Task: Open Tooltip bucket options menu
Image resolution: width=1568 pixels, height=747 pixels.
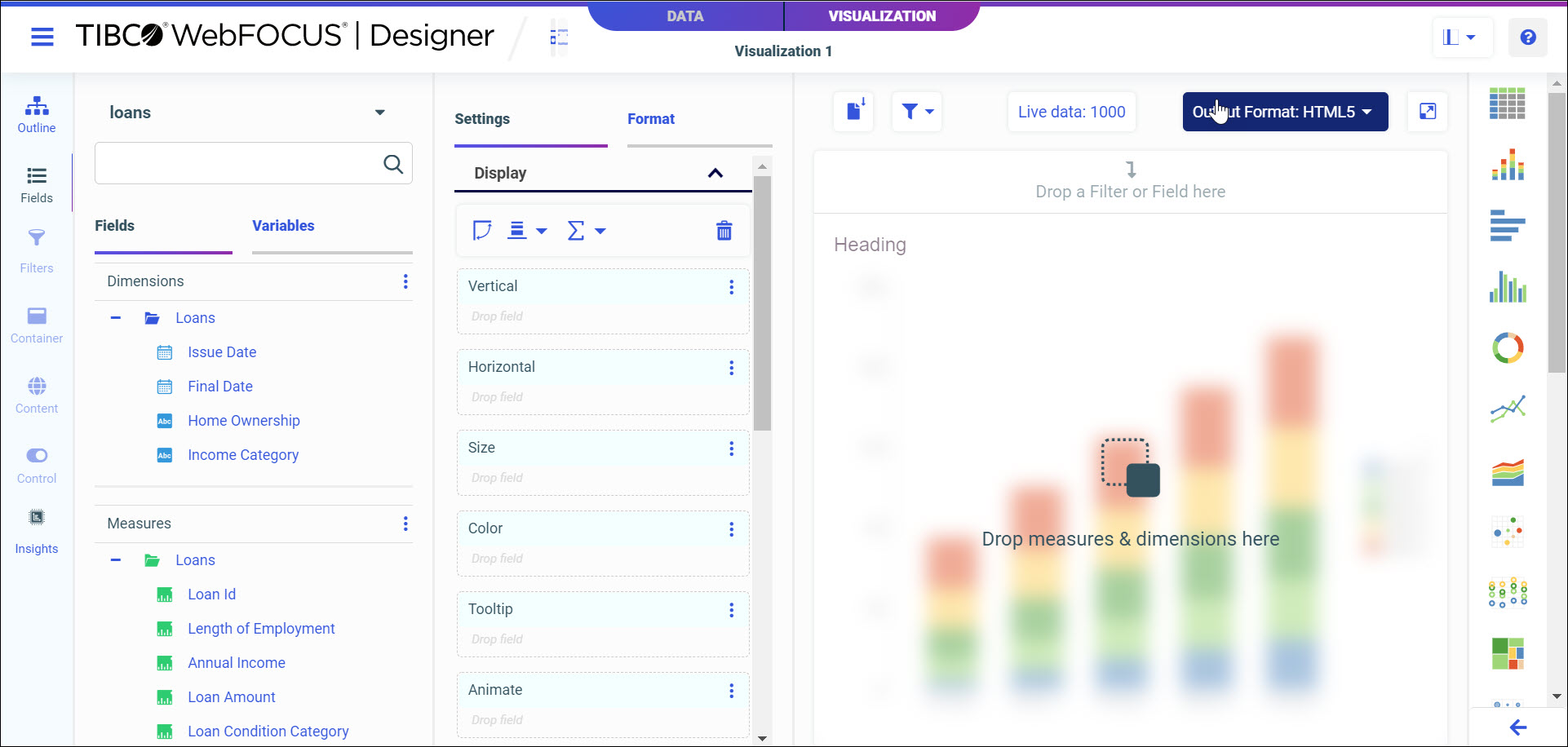Action: 732,610
